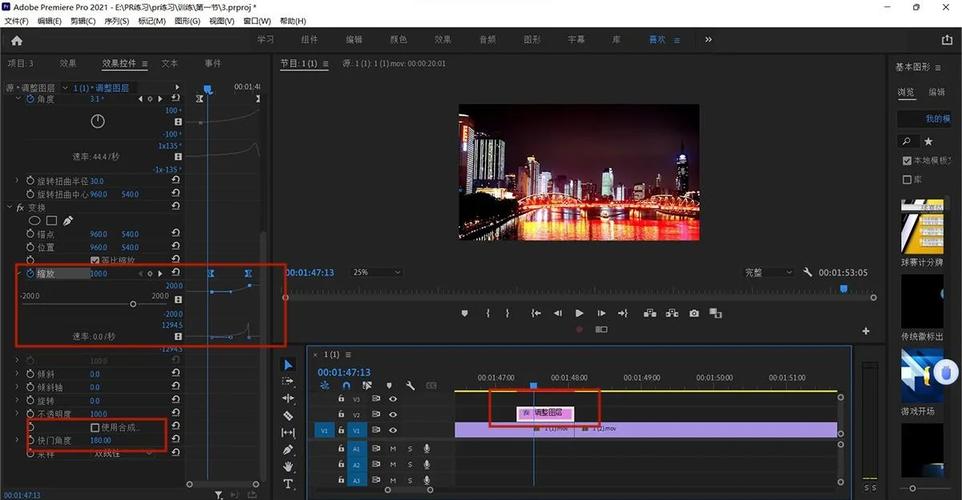The height and width of the screenshot is (500, 962).
Task: Mute audio track A1
Action: 393,448
